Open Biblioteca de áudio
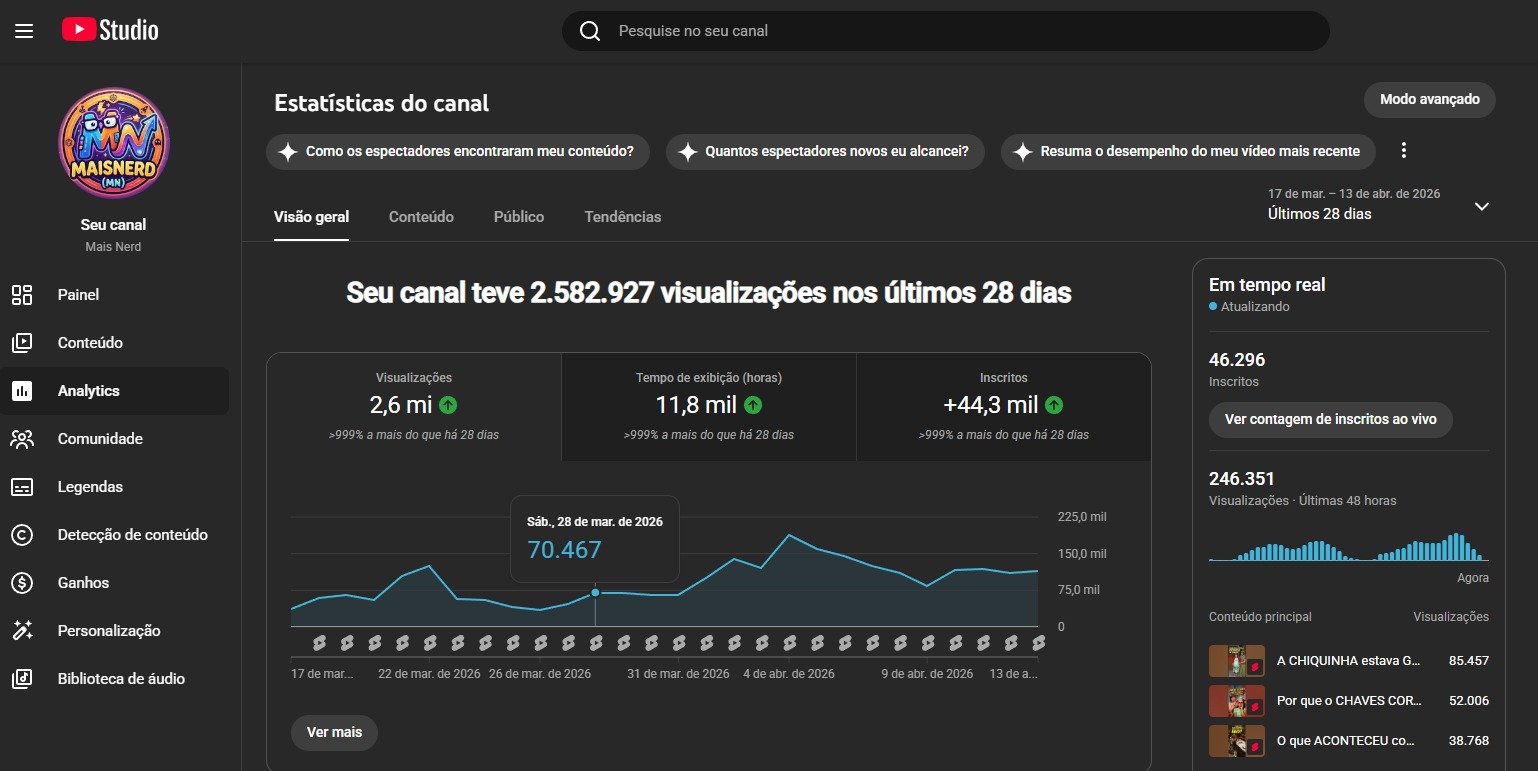The width and height of the screenshot is (1538, 771). [121, 679]
